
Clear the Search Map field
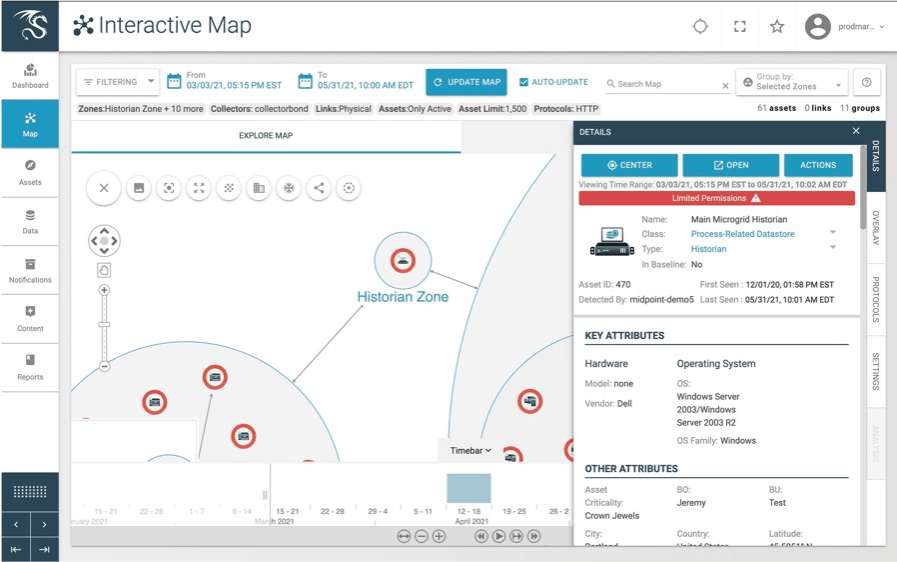[725, 85]
